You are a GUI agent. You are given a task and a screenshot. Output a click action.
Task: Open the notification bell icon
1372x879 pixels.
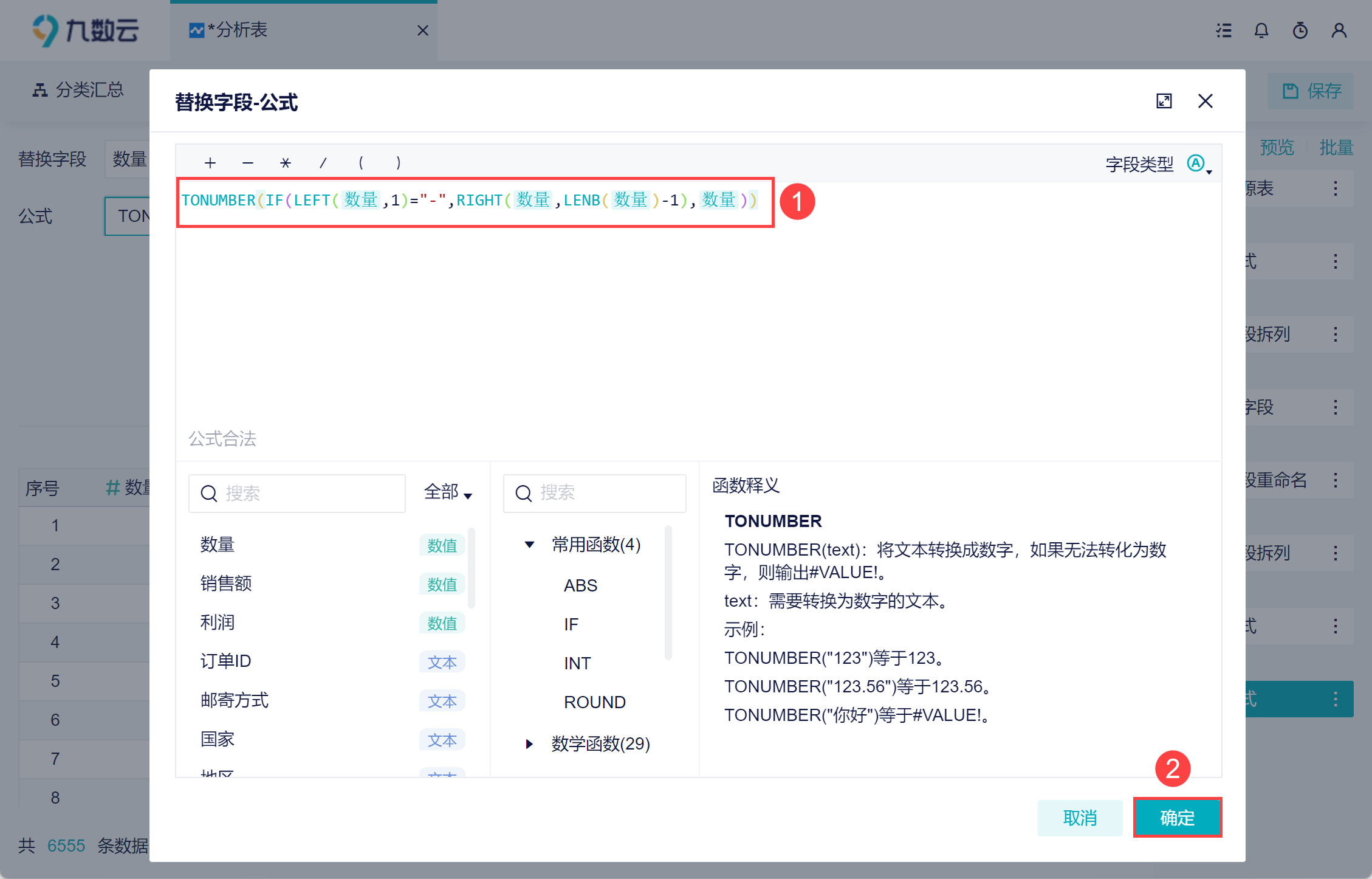coord(1261,30)
